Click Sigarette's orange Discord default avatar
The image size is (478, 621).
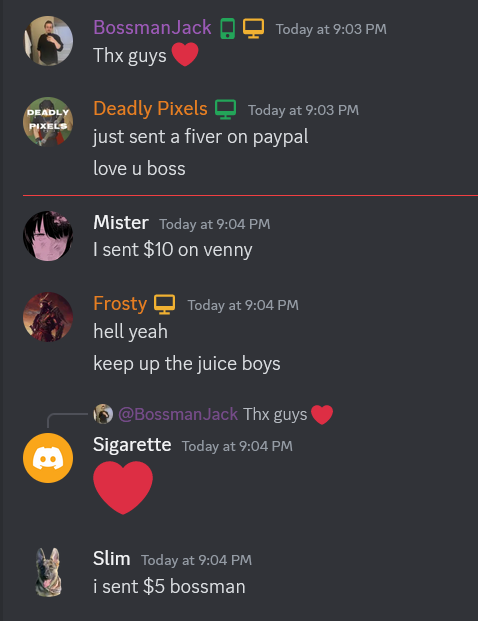click(x=48, y=458)
